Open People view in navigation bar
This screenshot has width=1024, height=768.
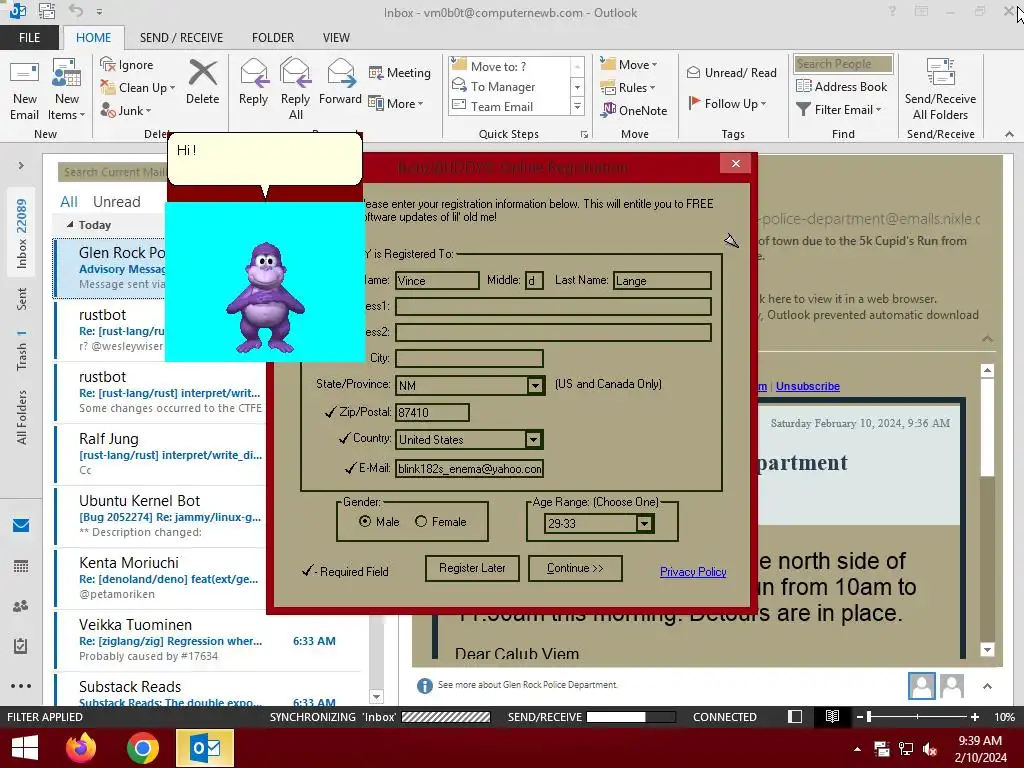click(x=21, y=606)
